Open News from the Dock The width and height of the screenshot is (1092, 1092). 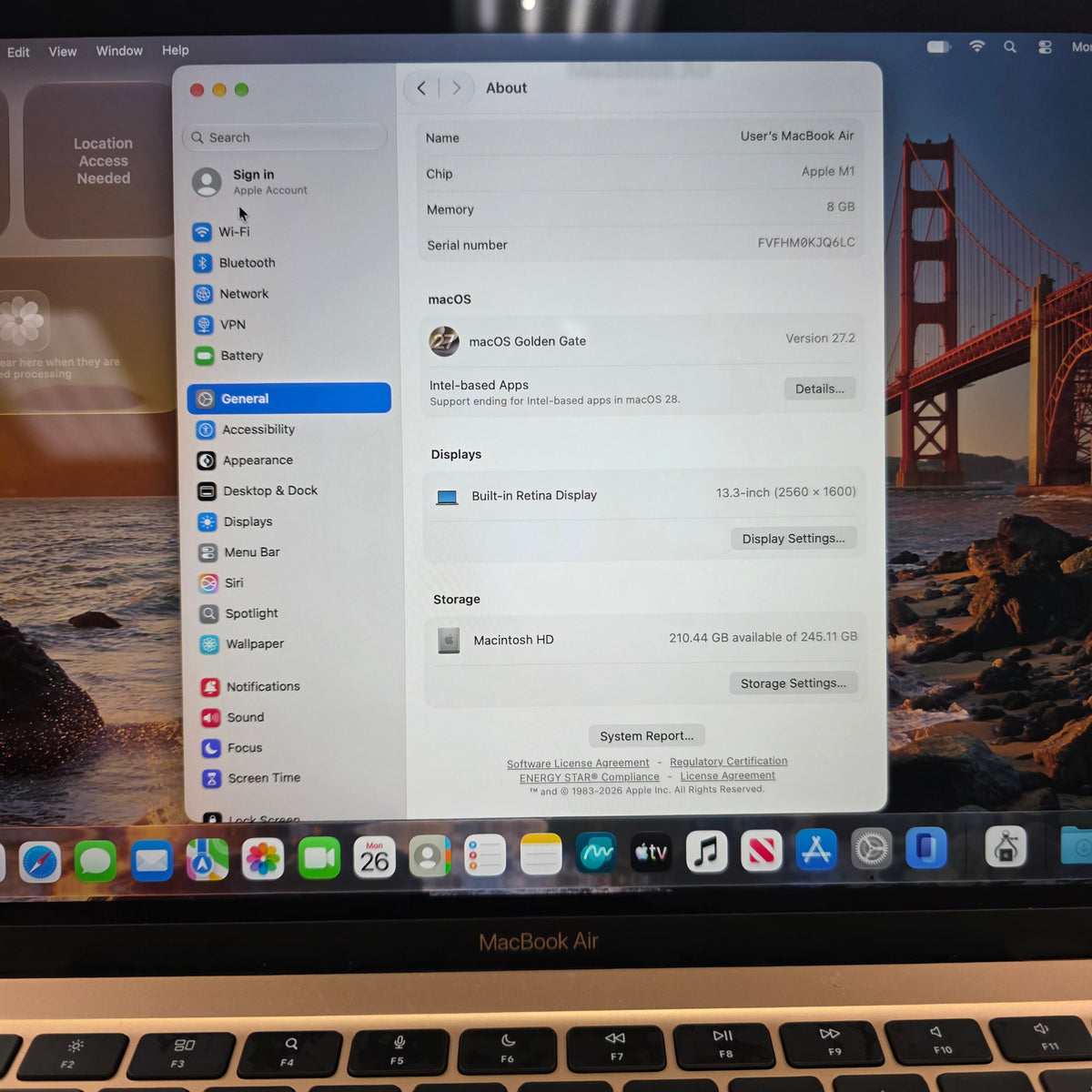click(762, 851)
